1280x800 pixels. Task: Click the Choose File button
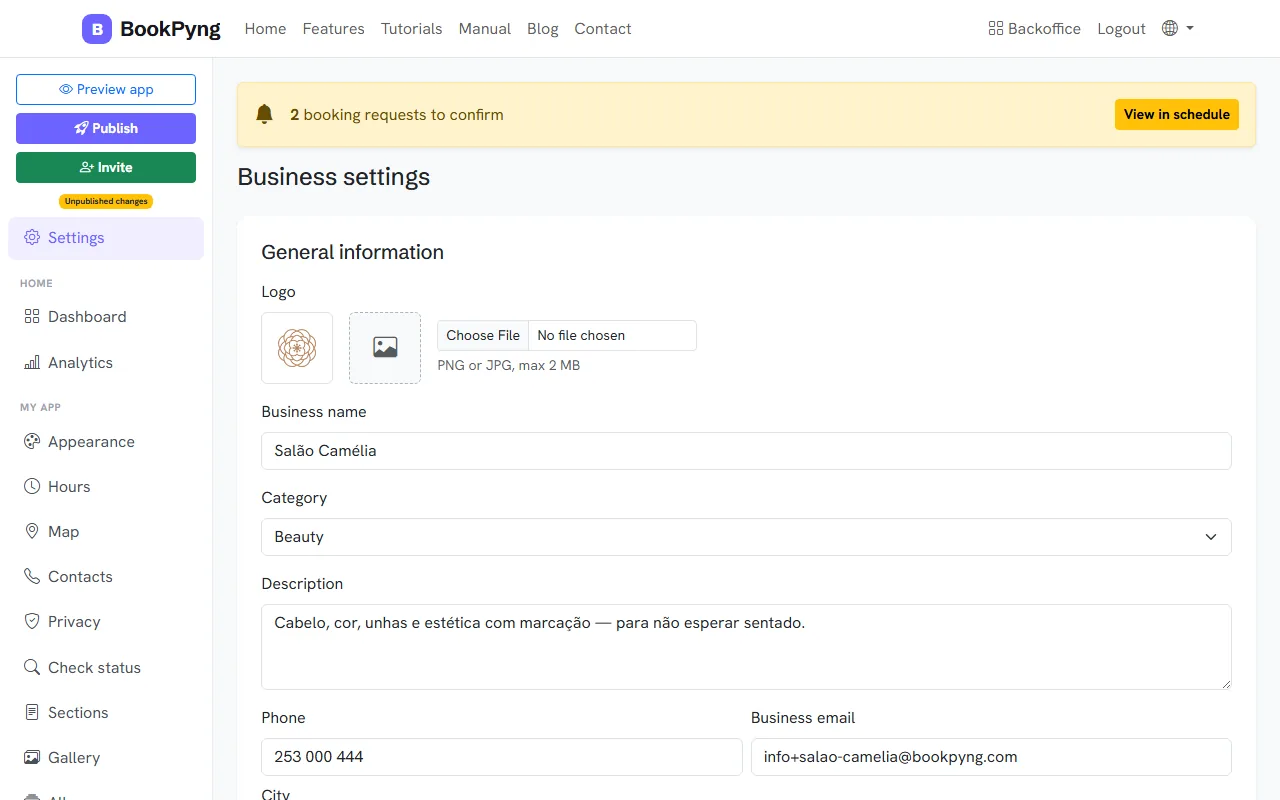tap(483, 335)
